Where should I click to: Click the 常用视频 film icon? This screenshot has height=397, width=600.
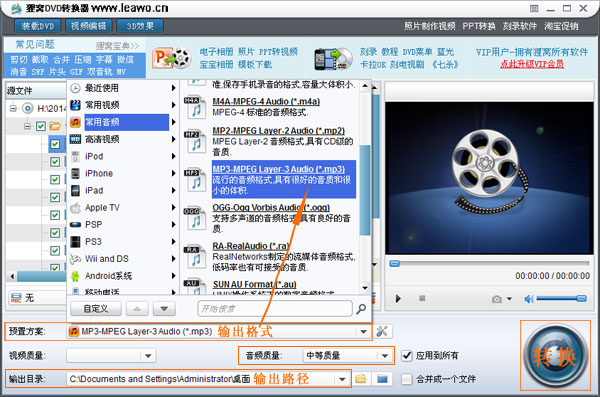[x=75, y=105]
